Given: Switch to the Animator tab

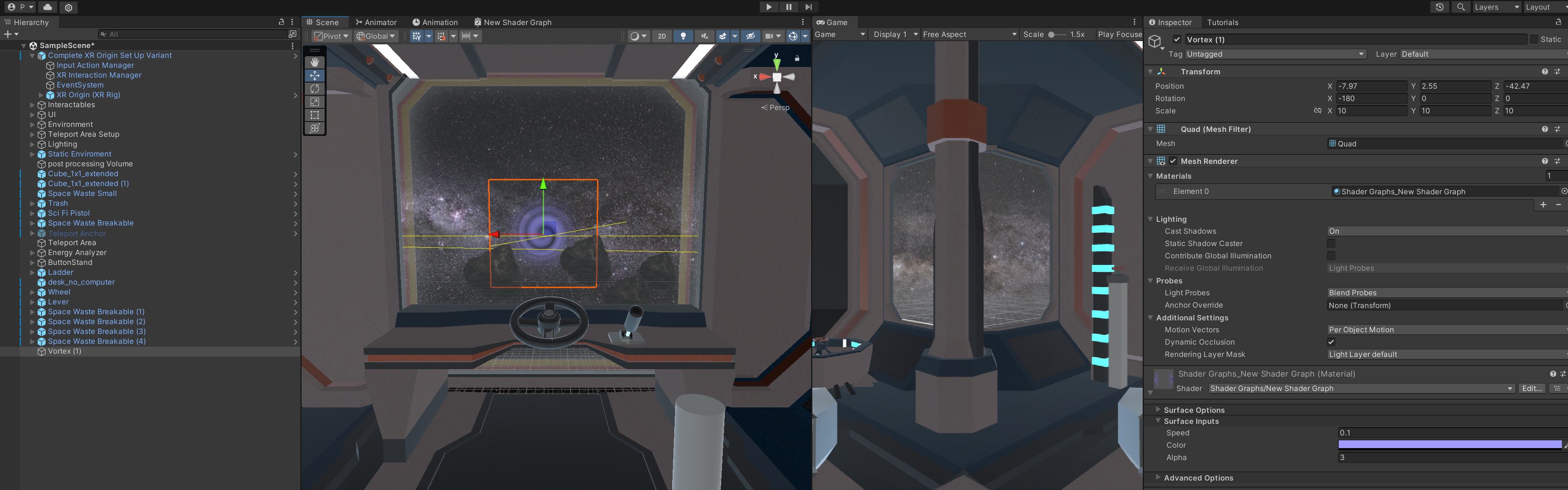Looking at the screenshot, I should coord(376,23).
